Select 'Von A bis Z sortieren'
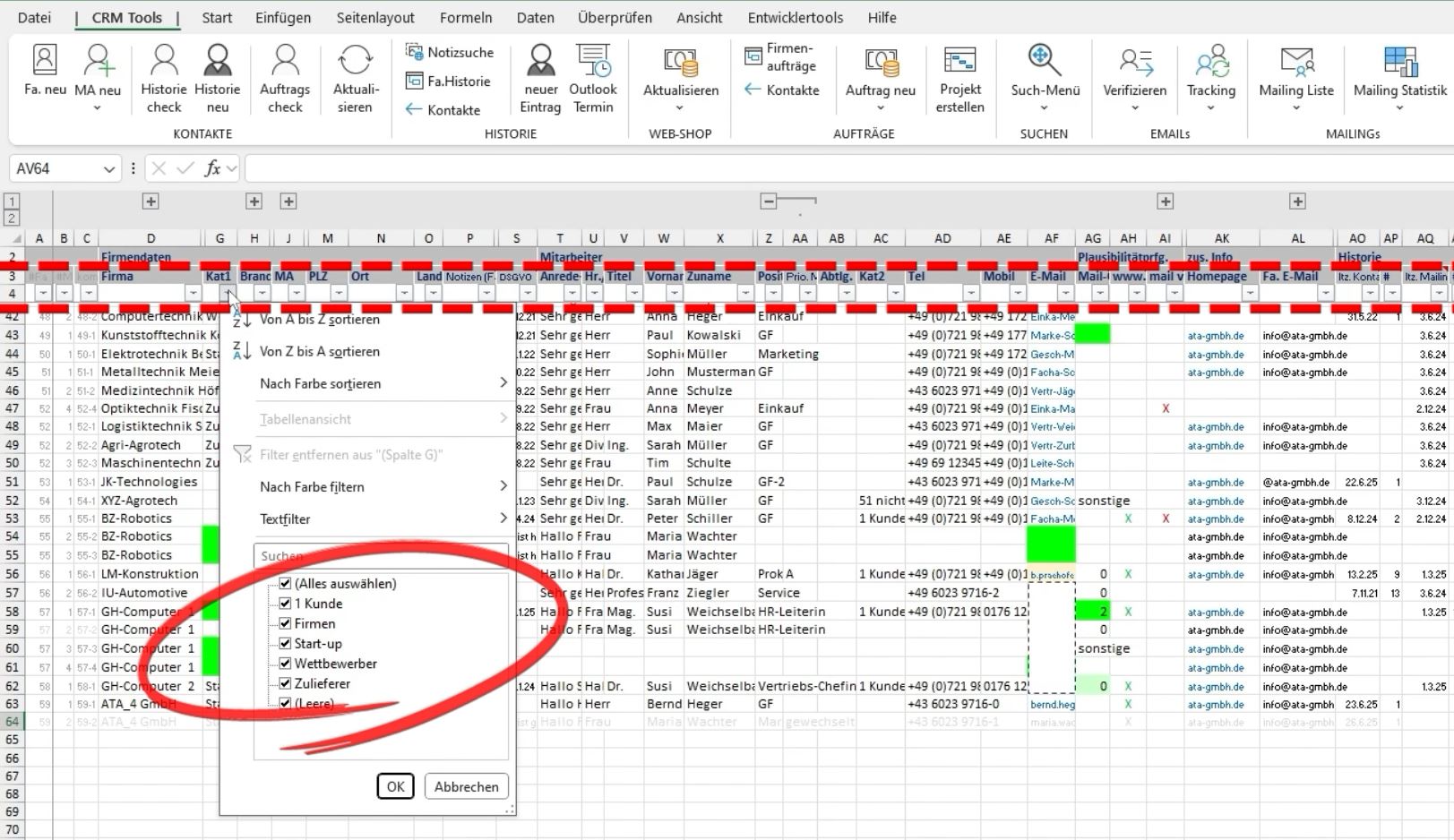This screenshot has height=840, width=1454. [320, 320]
